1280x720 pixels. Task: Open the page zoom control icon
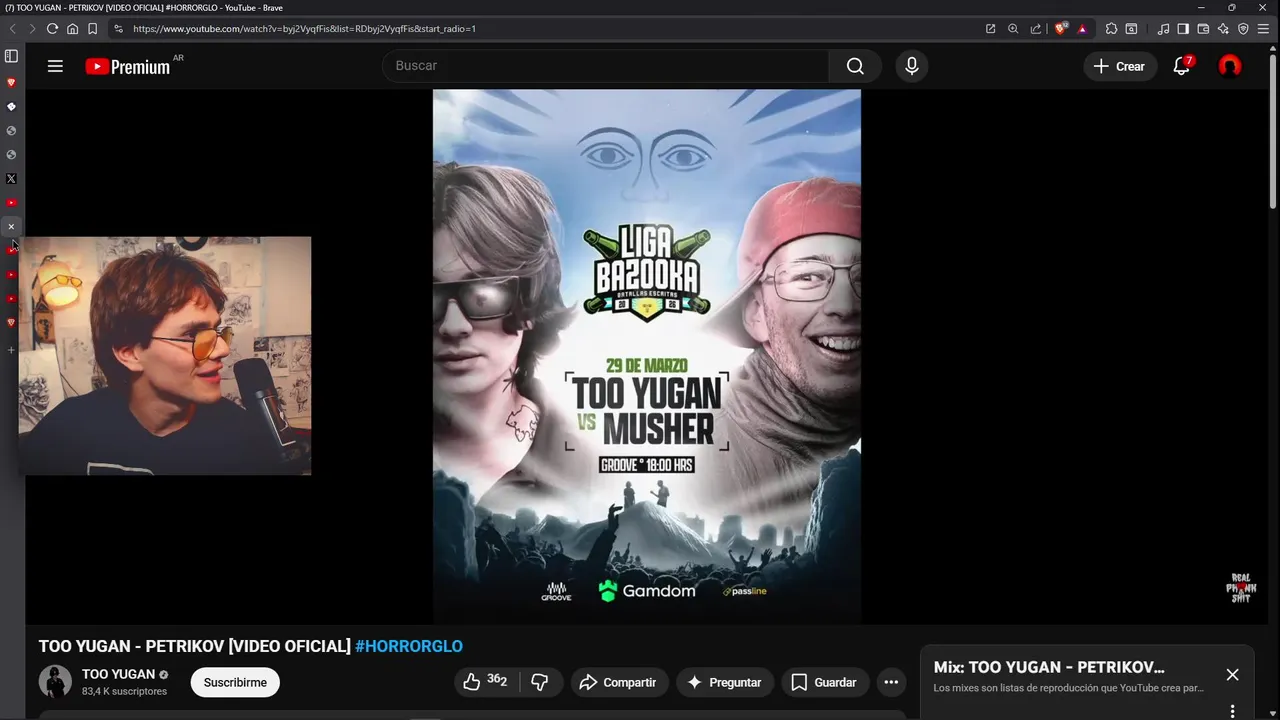coord(1013,29)
